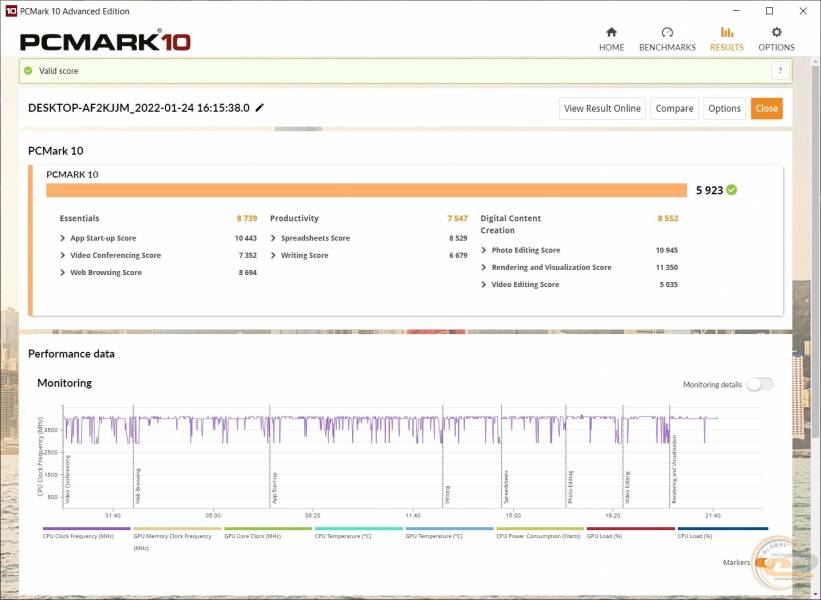Toggle CPU Clock Frequency legend item
Image resolution: width=821 pixels, height=600 pixels.
pos(86,533)
